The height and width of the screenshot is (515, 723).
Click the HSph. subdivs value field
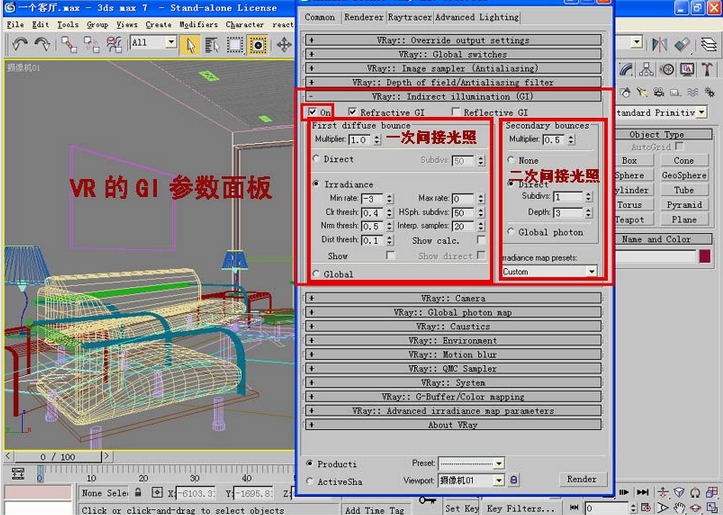[463, 213]
